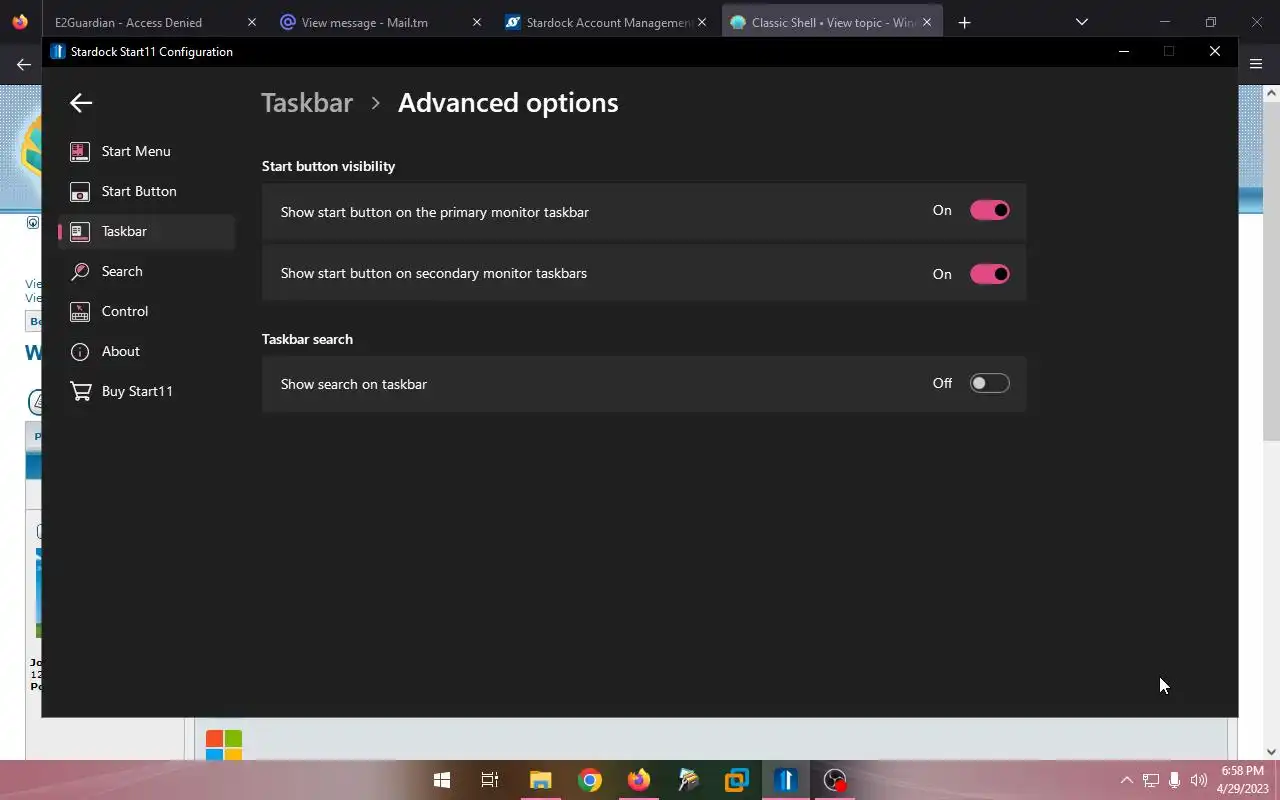
Task: Click the Firefox logo icon at top-left
Action: click(x=20, y=21)
